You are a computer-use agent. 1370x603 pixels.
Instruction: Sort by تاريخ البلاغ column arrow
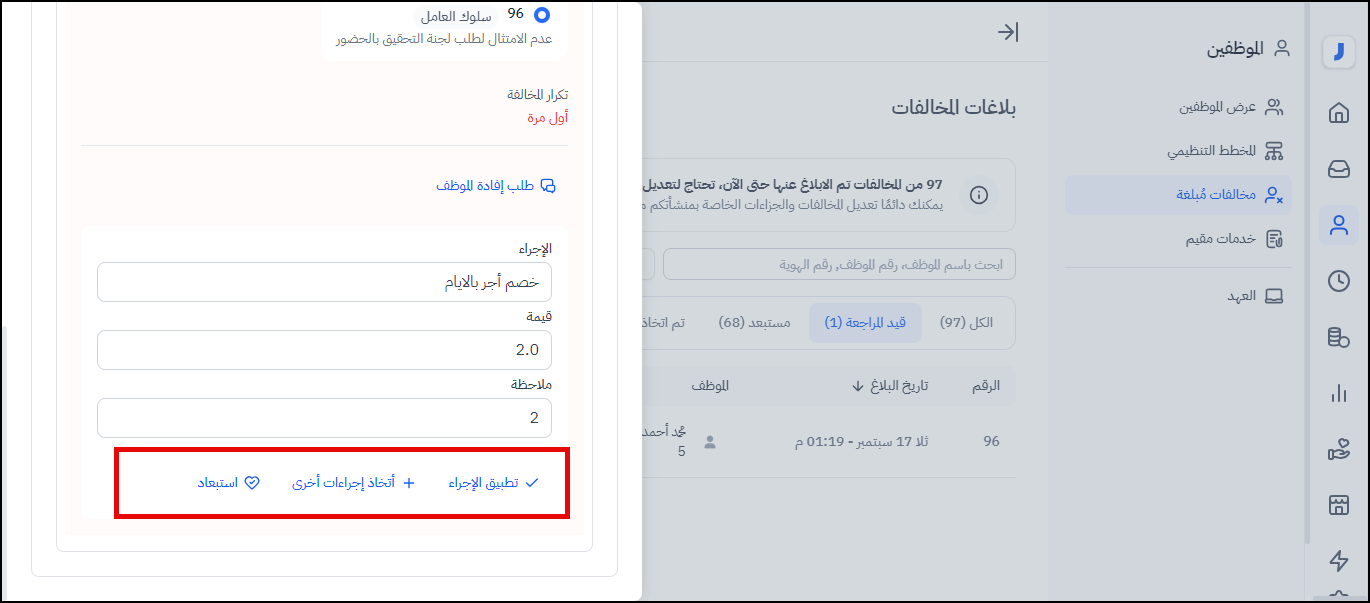click(858, 386)
